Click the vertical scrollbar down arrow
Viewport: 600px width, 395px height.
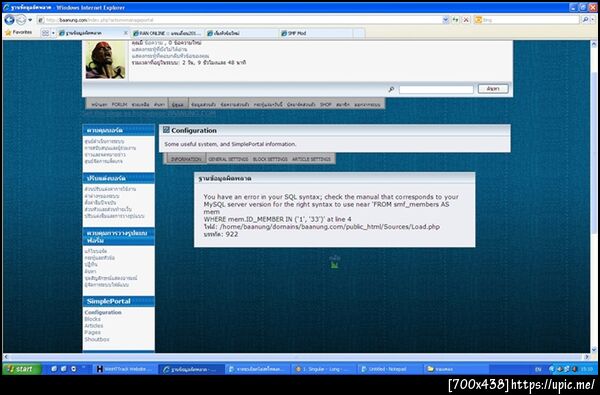click(x=594, y=349)
